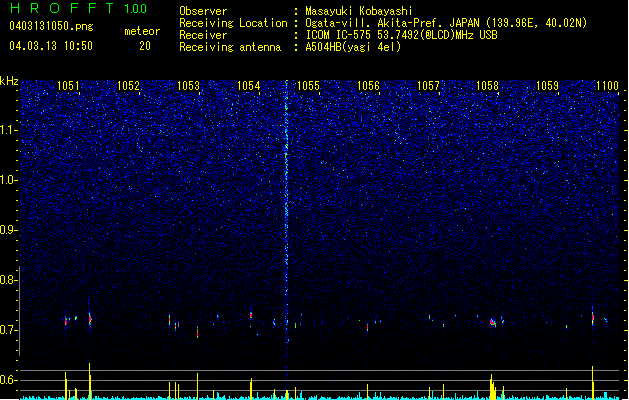
Task: Click the 1.1 frequency axis label
Action: (x=8, y=130)
